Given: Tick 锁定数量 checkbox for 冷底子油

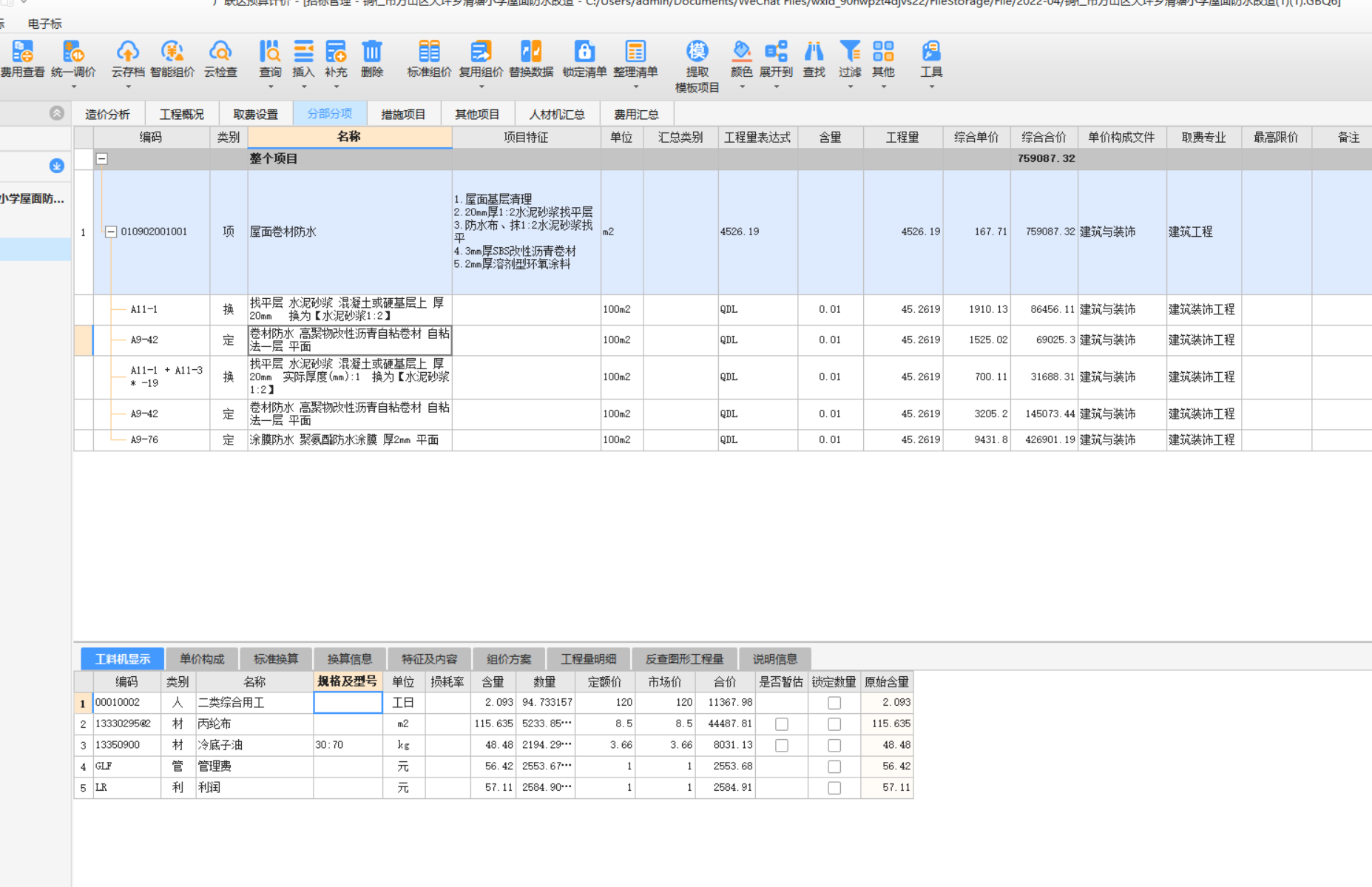Looking at the screenshot, I should coord(834,746).
